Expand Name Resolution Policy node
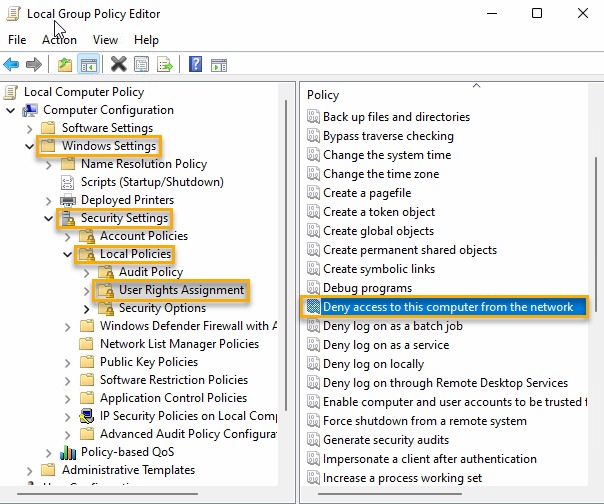604x504 pixels. tap(49, 165)
